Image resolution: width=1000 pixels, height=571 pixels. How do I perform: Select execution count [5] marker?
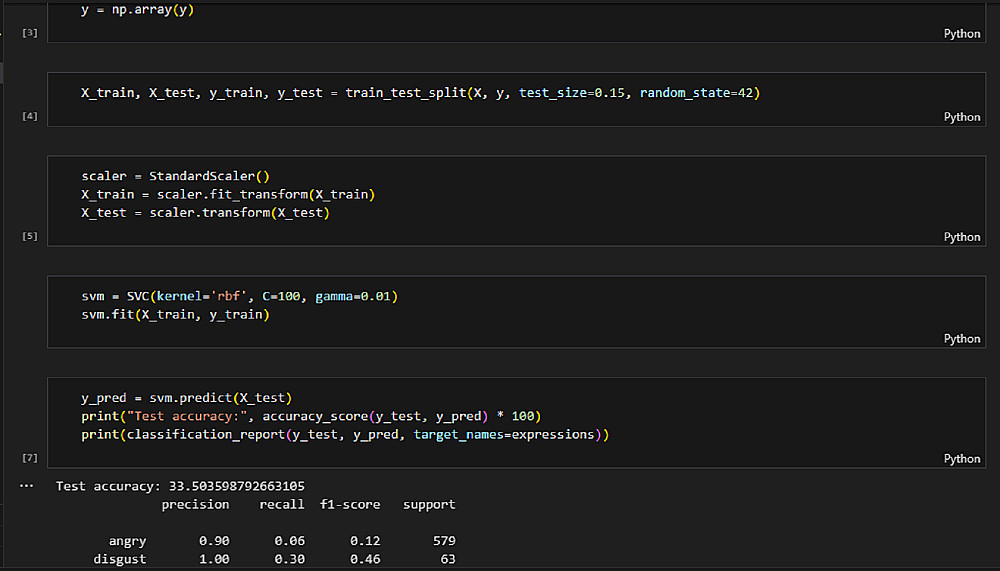[x=30, y=237]
